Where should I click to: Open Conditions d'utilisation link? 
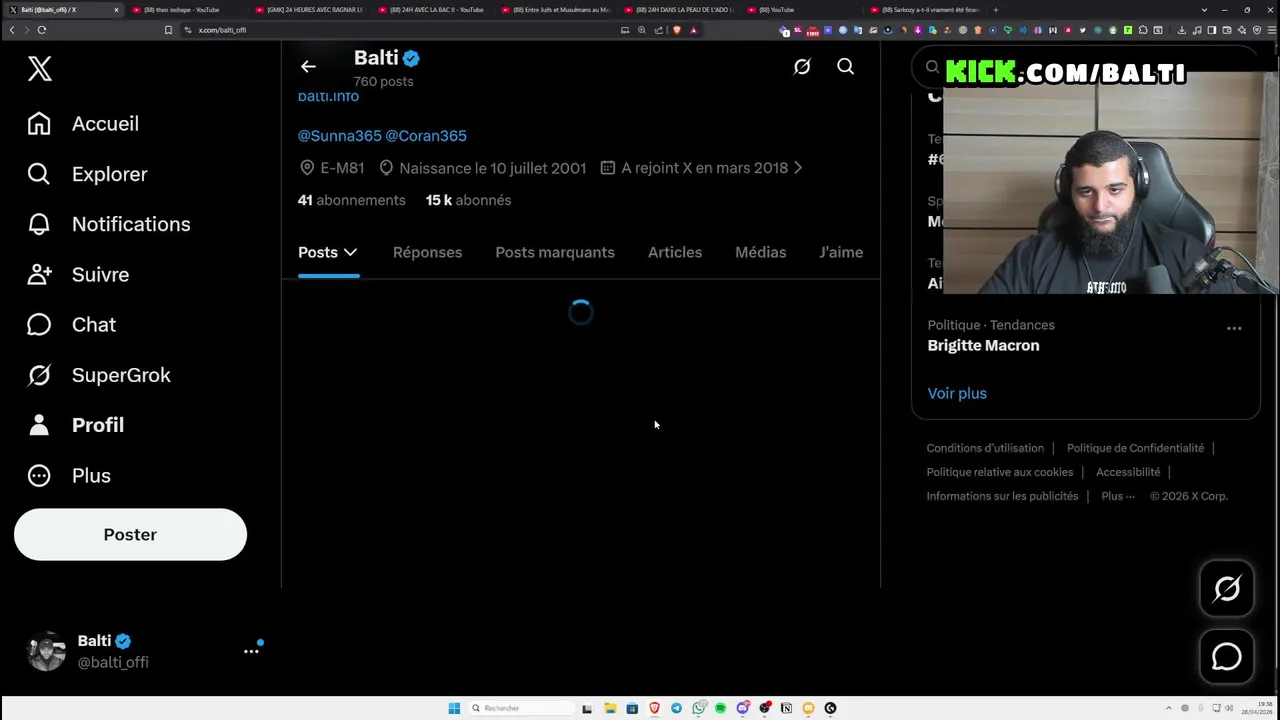pyautogui.click(x=985, y=448)
